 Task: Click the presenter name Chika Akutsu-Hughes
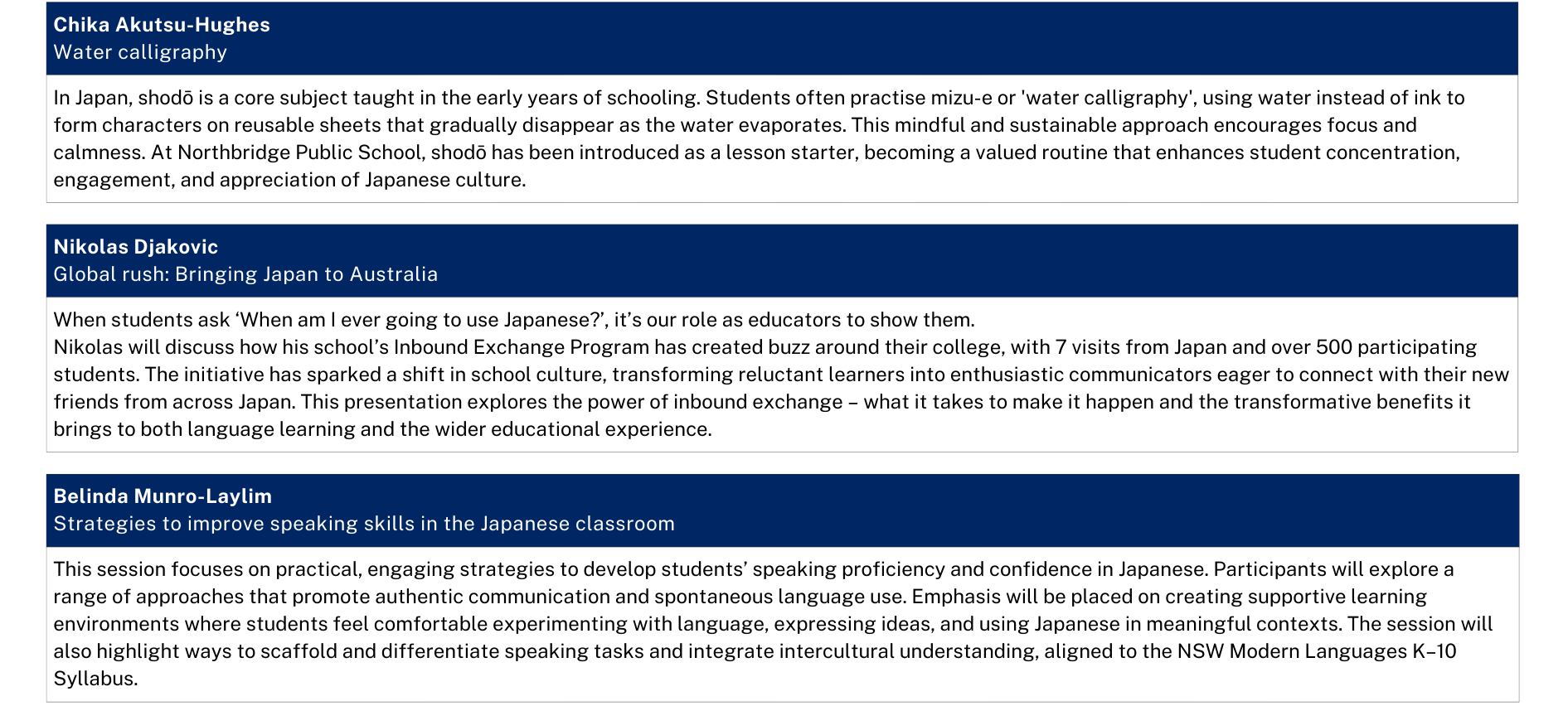point(162,25)
